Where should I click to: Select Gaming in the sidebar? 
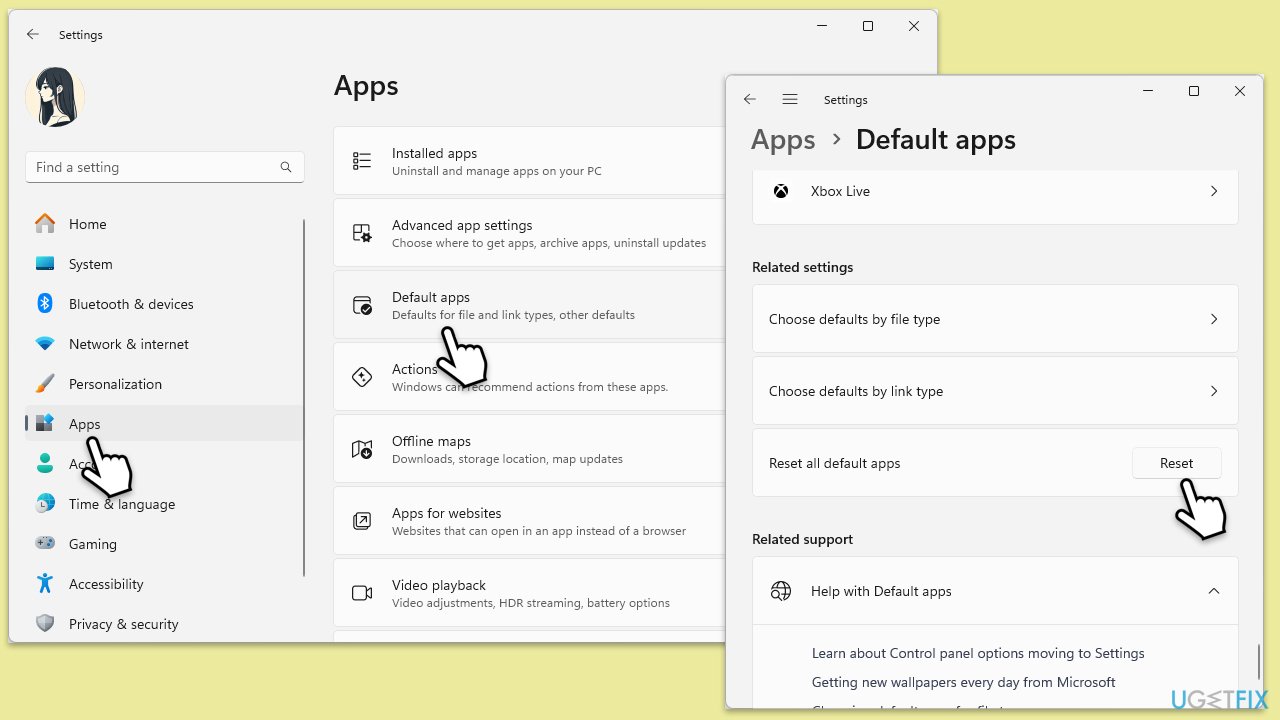[x=92, y=544]
